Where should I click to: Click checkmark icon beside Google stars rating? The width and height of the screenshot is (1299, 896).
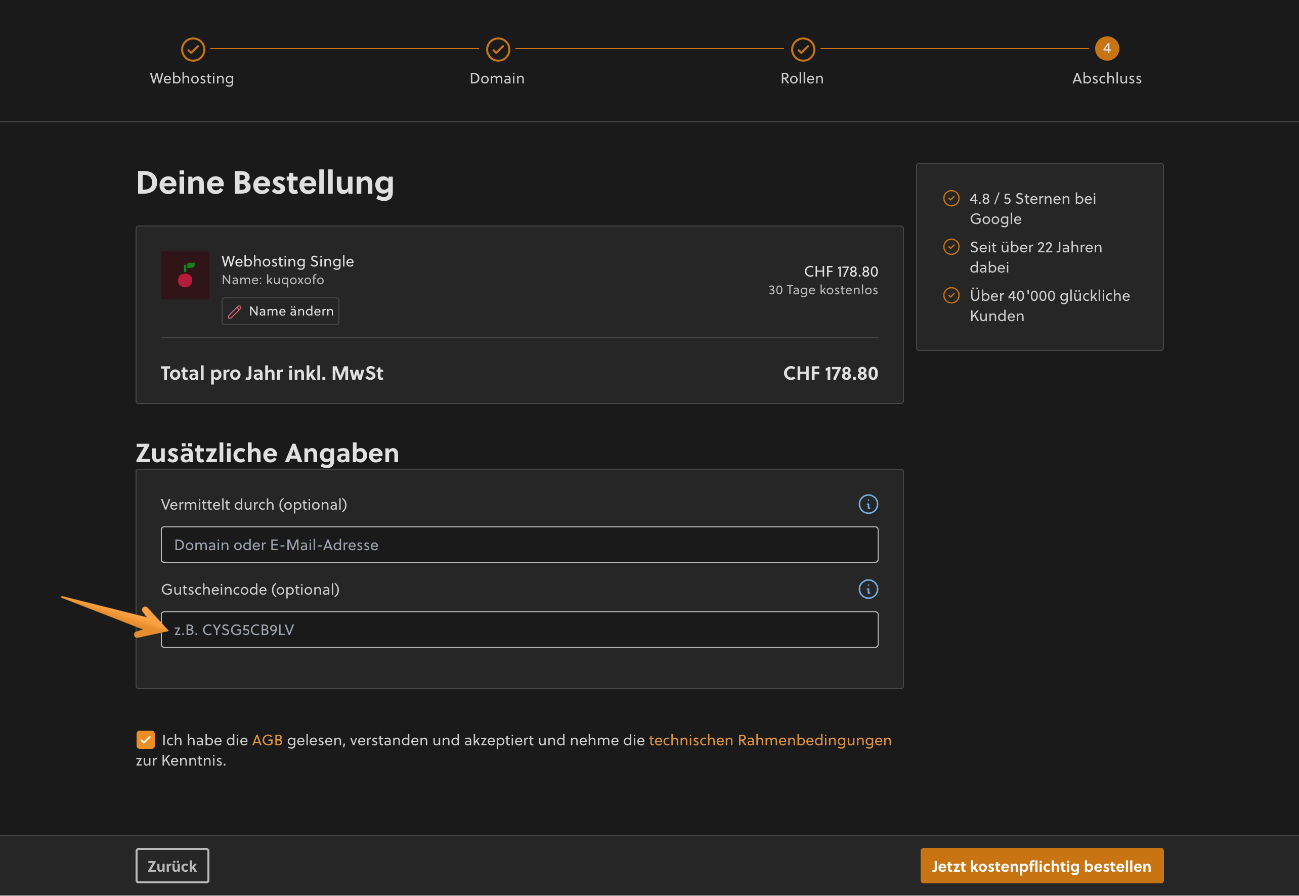point(951,198)
